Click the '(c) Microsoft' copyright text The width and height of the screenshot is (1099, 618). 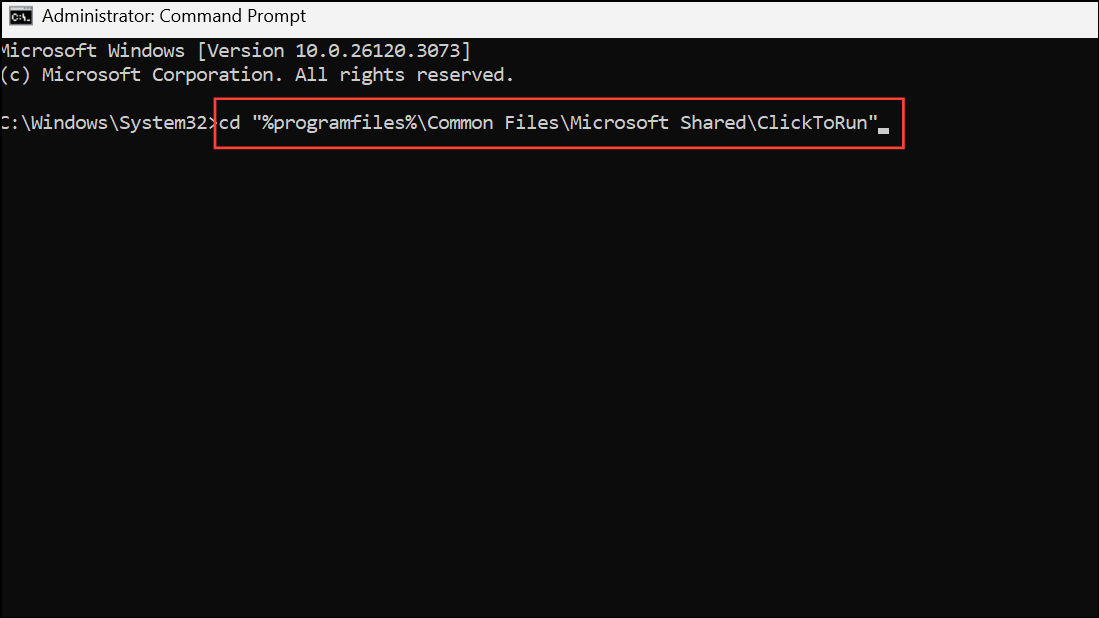[x=70, y=75]
